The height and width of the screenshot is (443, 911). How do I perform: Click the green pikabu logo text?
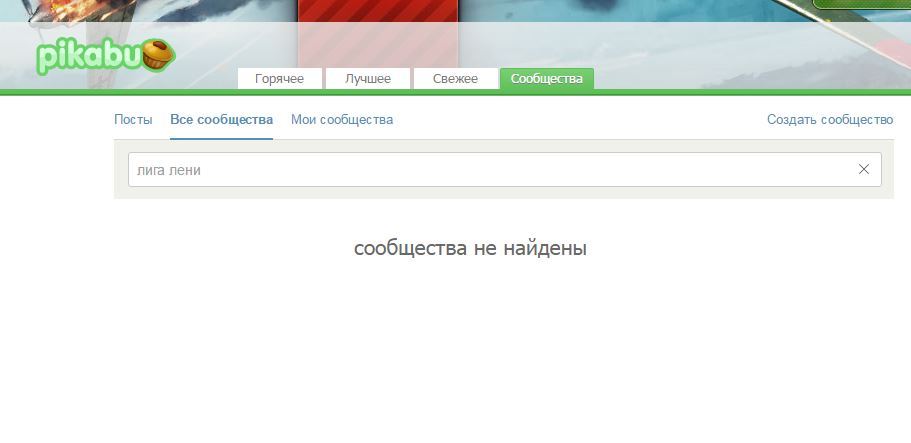pyautogui.click(x=88, y=58)
